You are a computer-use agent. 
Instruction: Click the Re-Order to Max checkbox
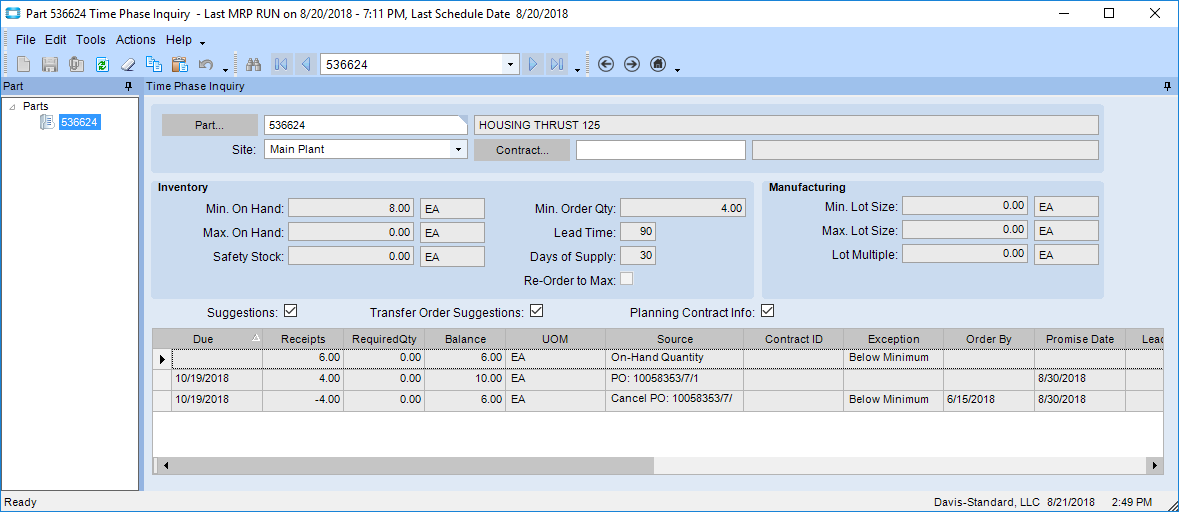click(626, 280)
